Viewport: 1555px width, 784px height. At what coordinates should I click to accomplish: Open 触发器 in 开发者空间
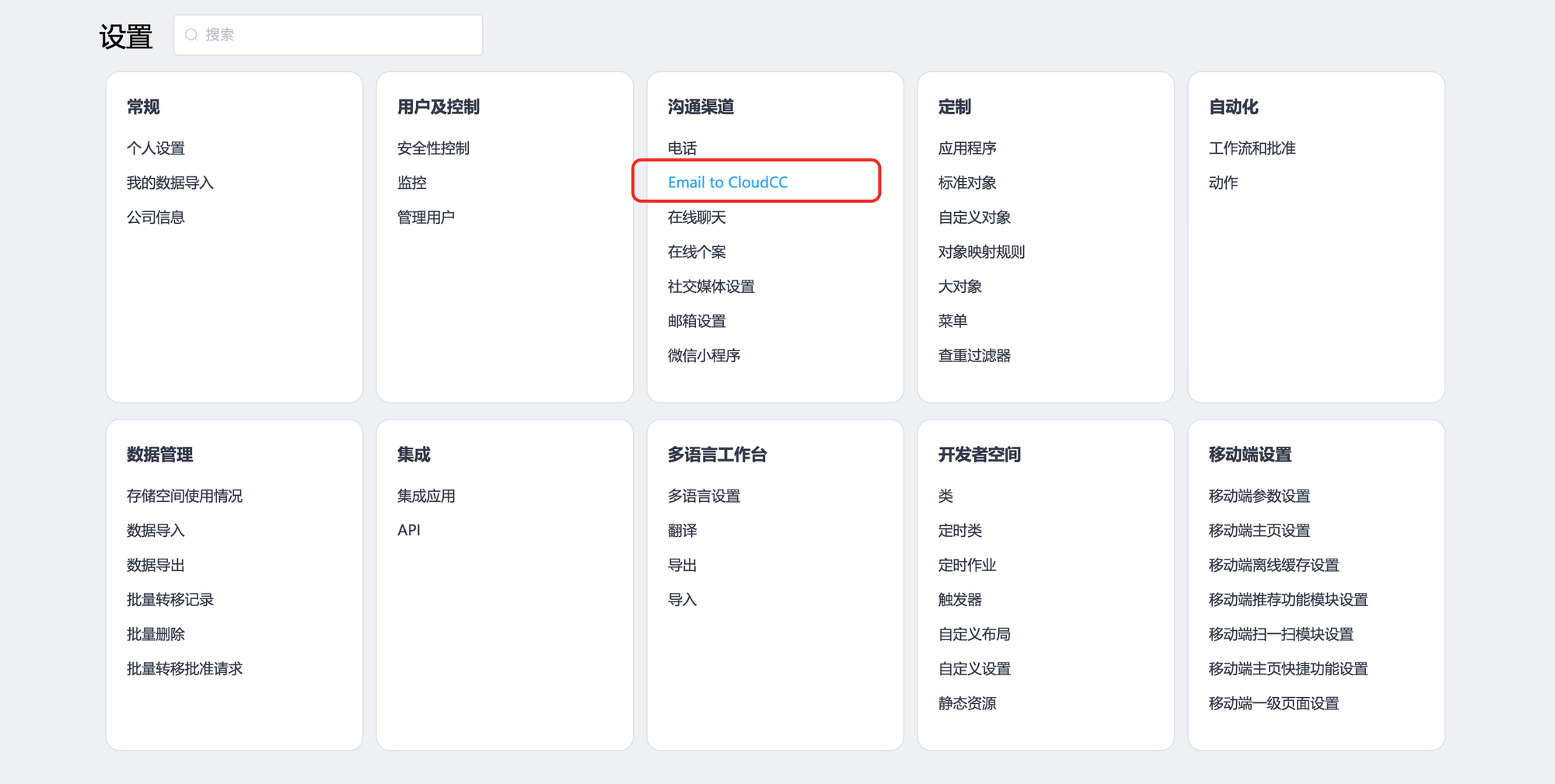(959, 600)
